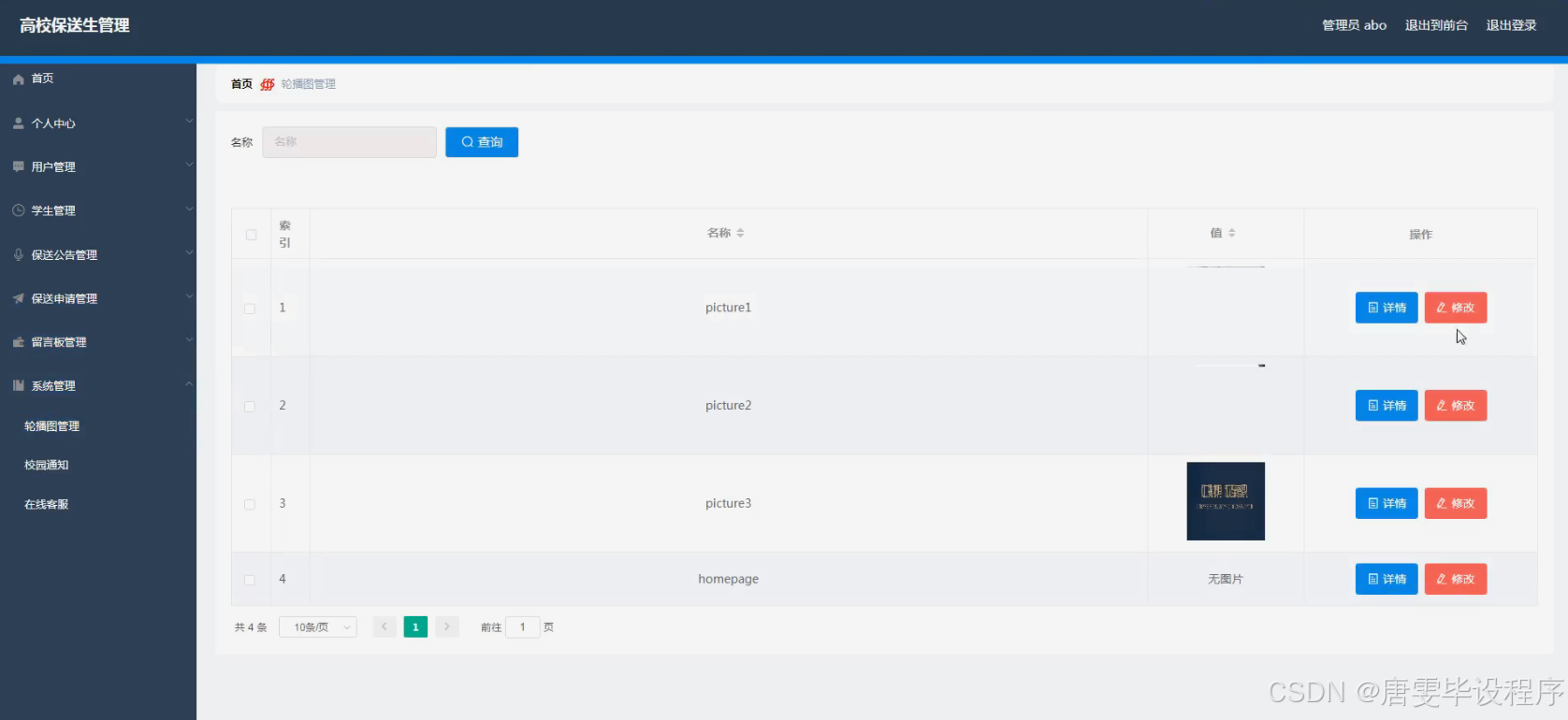Click the 无图片 value cell
The height and width of the screenshot is (720, 1568).
point(1225,579)
